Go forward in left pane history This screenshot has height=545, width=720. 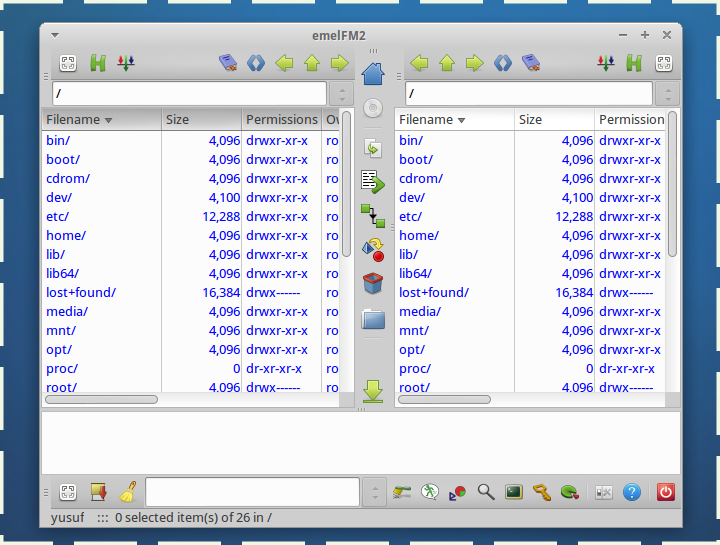coord(340,63)
